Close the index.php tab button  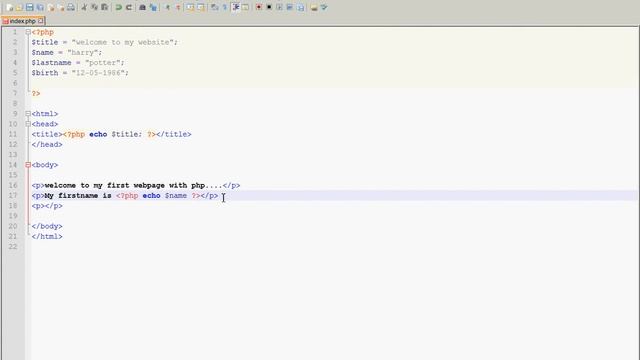(x=40, y=20)
